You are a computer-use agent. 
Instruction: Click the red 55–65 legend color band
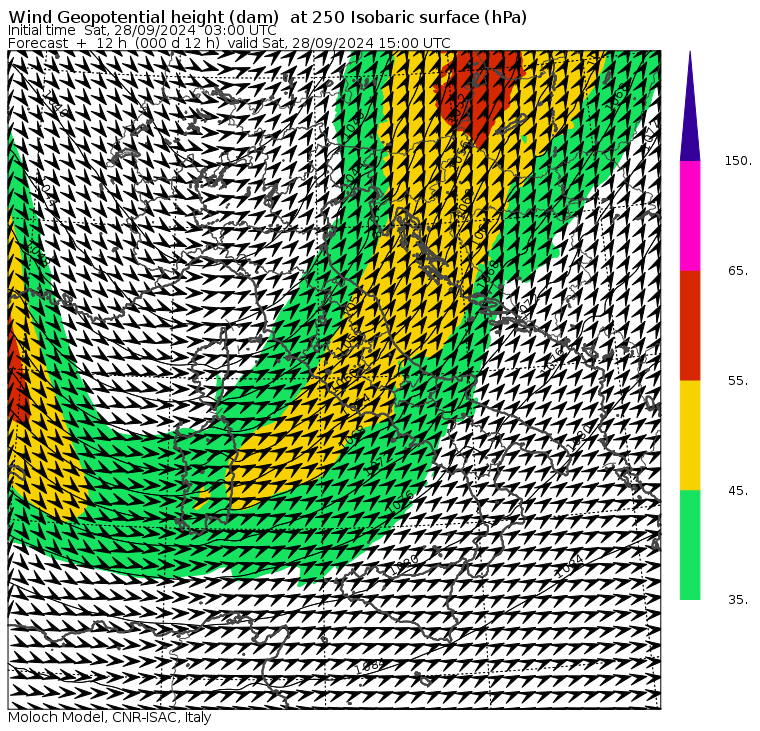pos(690,325)
